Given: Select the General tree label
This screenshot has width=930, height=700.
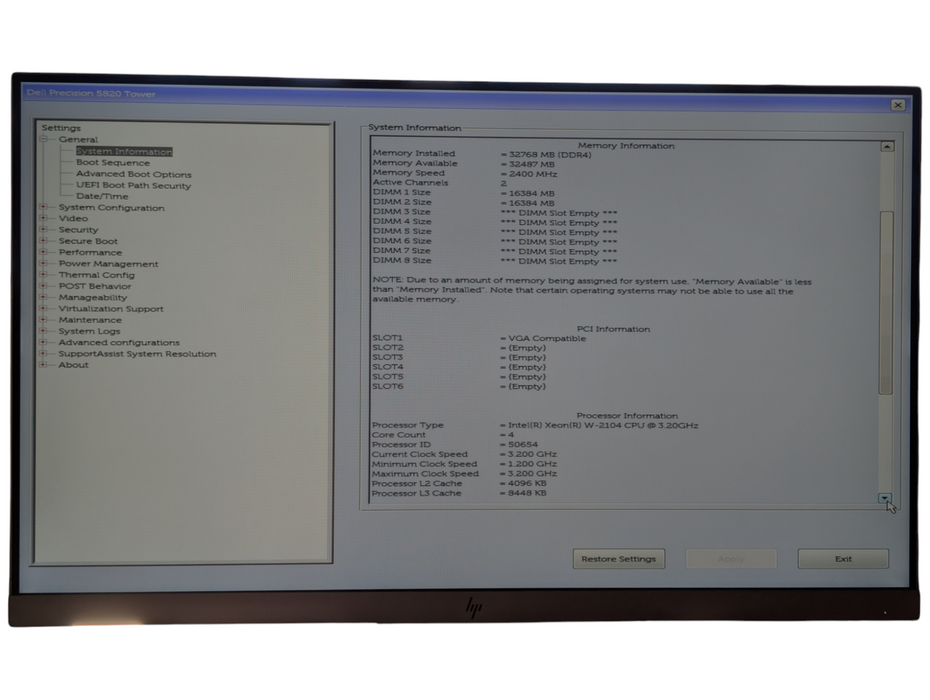Looking at the screenshot, I should click(x=78, y=139).
